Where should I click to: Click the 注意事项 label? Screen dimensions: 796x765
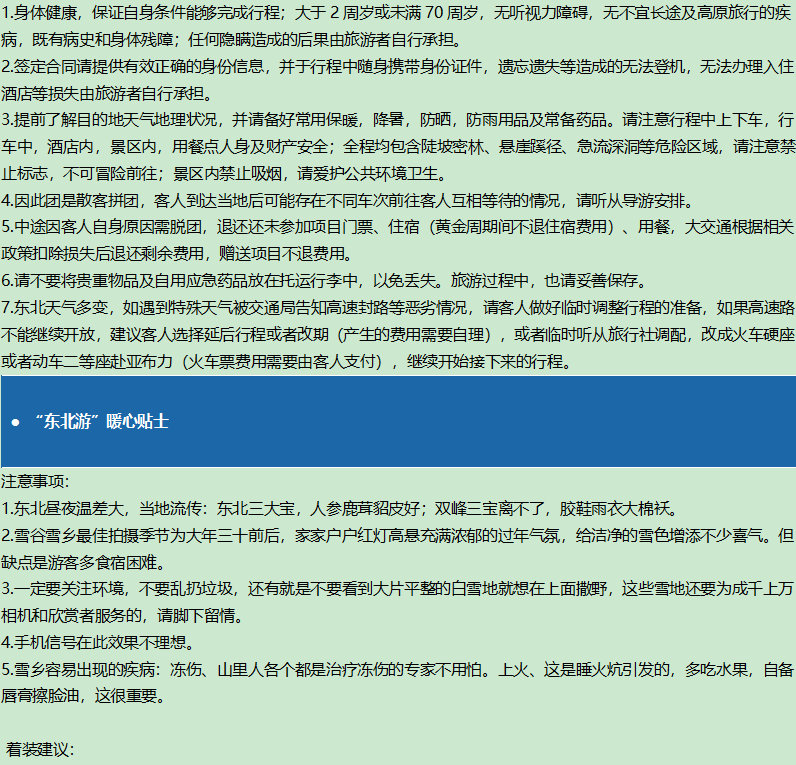[36, 481]
